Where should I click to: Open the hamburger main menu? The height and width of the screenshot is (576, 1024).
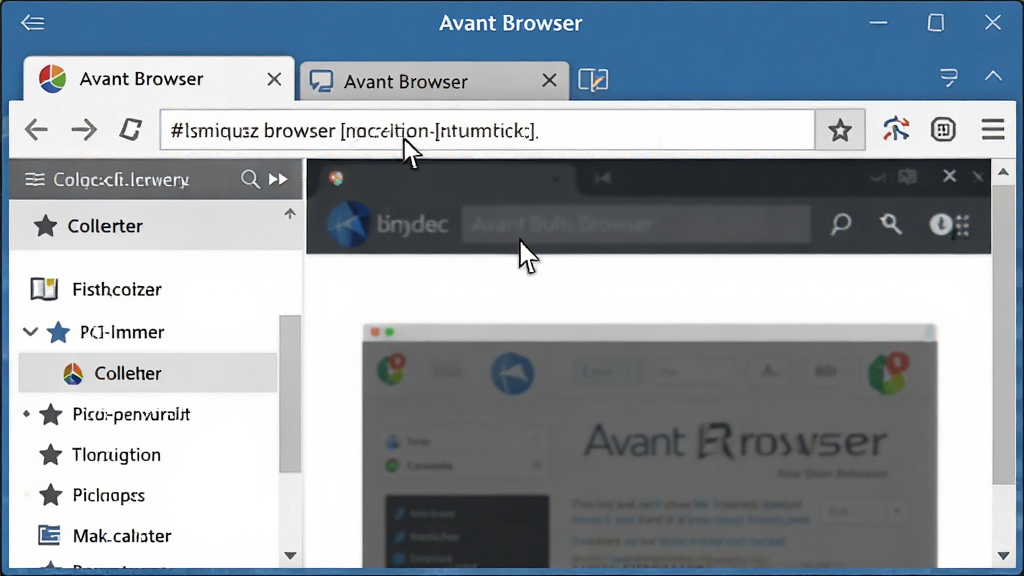tap(993, 129)
